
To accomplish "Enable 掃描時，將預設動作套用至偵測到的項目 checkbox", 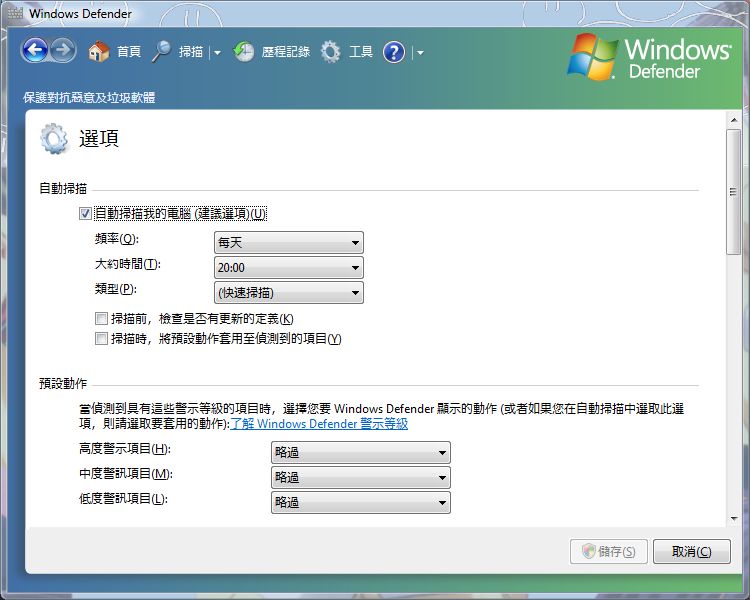I will pos(101,339).
